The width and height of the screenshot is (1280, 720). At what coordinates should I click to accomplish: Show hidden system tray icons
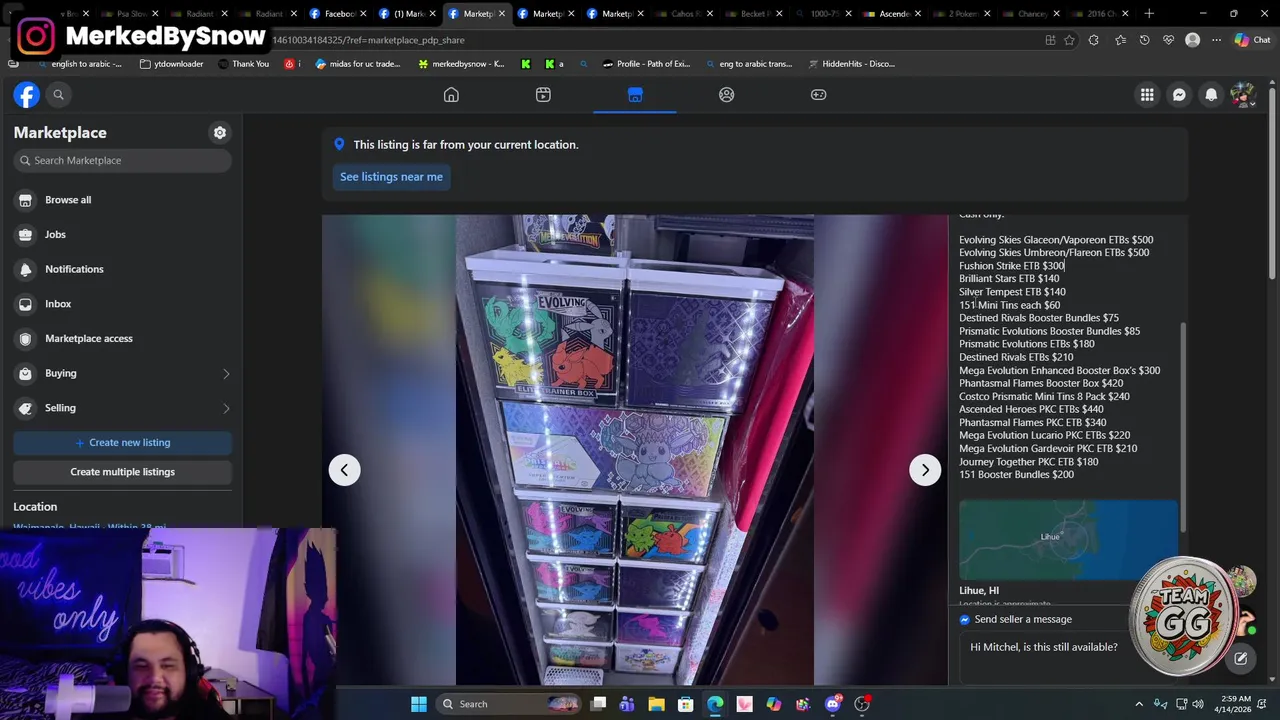tap(1139, 704)
